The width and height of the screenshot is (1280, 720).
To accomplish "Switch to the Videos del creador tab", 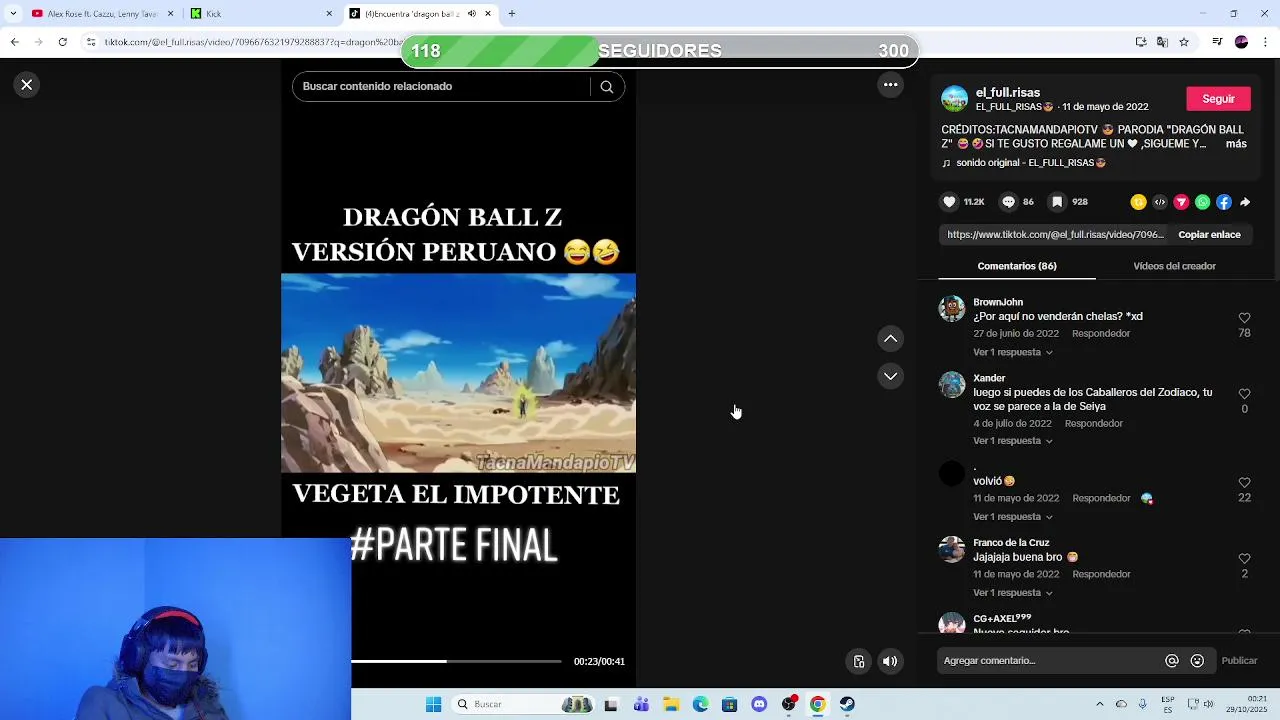I will coord(1174,266).
